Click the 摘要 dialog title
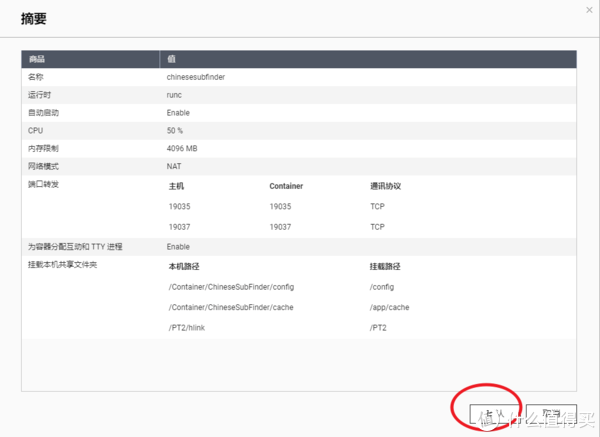This screenshot has width=600, height=437. click(34, 18)
